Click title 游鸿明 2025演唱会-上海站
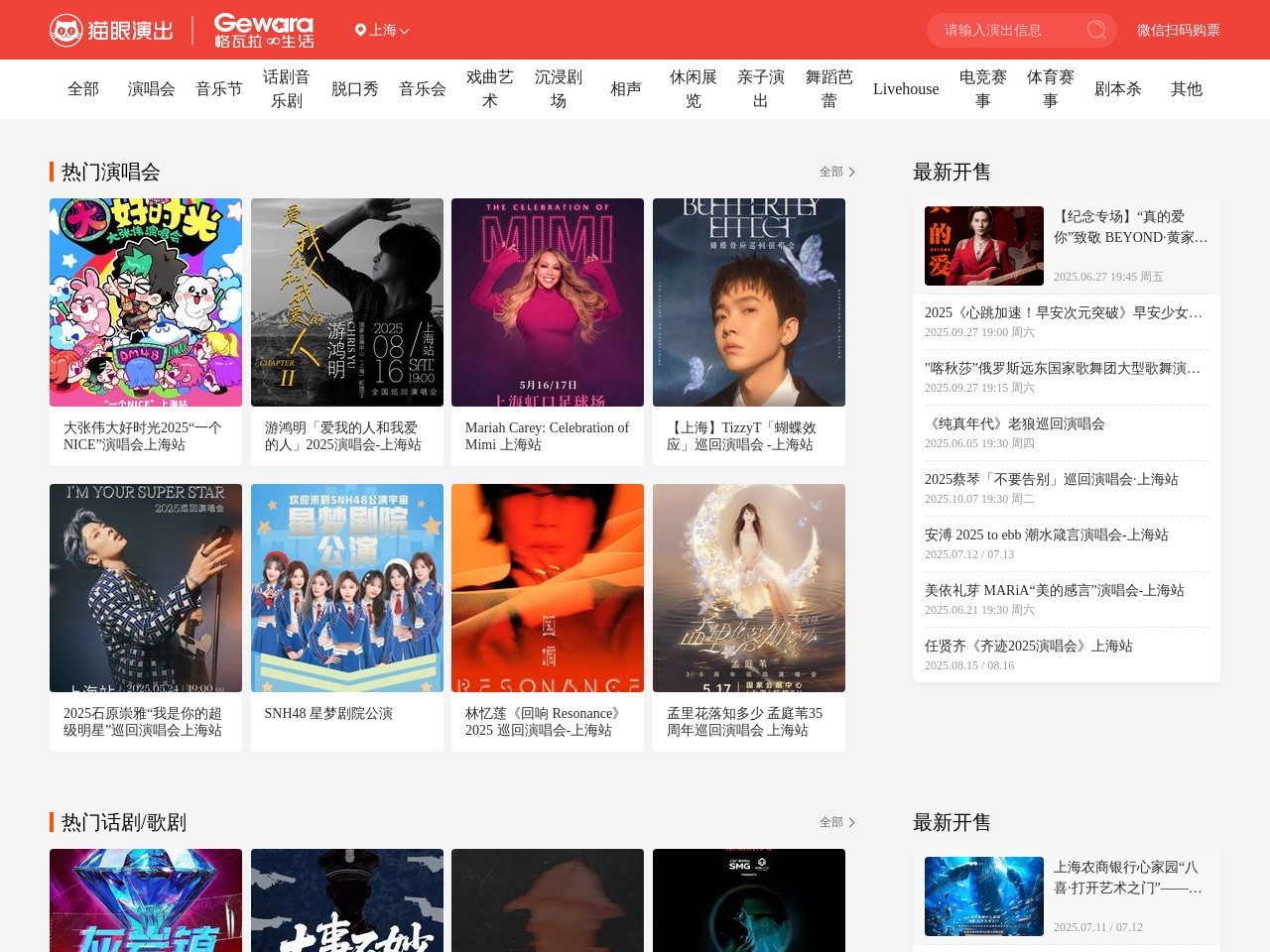 343,436
